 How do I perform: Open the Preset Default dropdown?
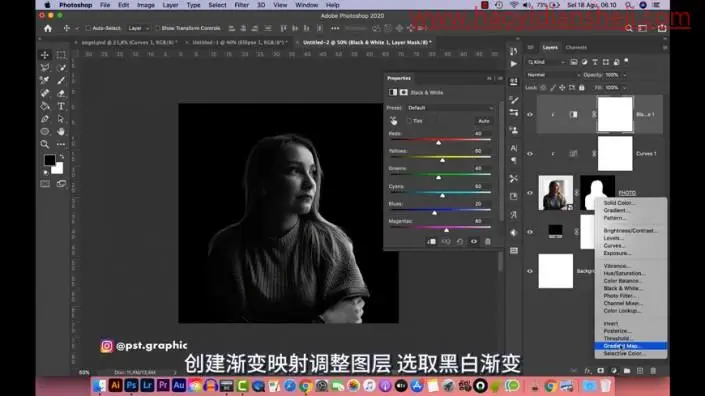click(450, 108)
